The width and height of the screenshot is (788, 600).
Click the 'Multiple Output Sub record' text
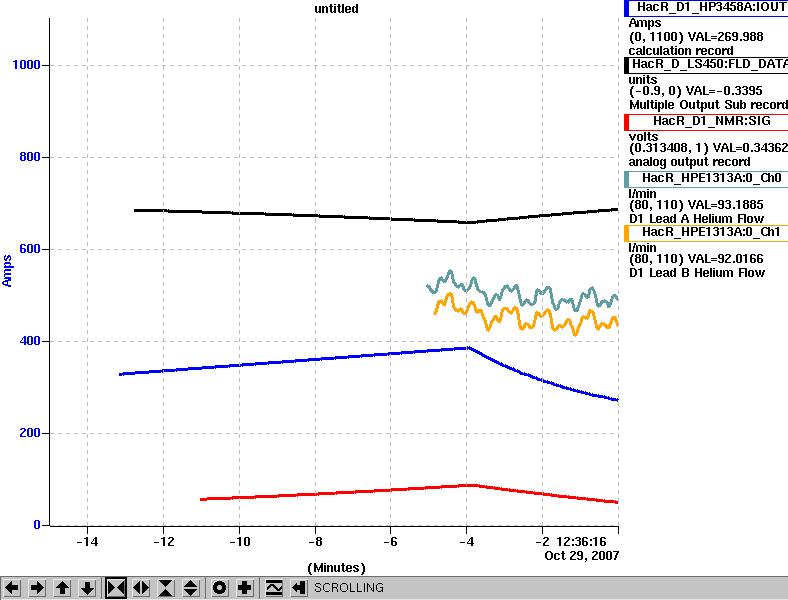pos(709,105)
